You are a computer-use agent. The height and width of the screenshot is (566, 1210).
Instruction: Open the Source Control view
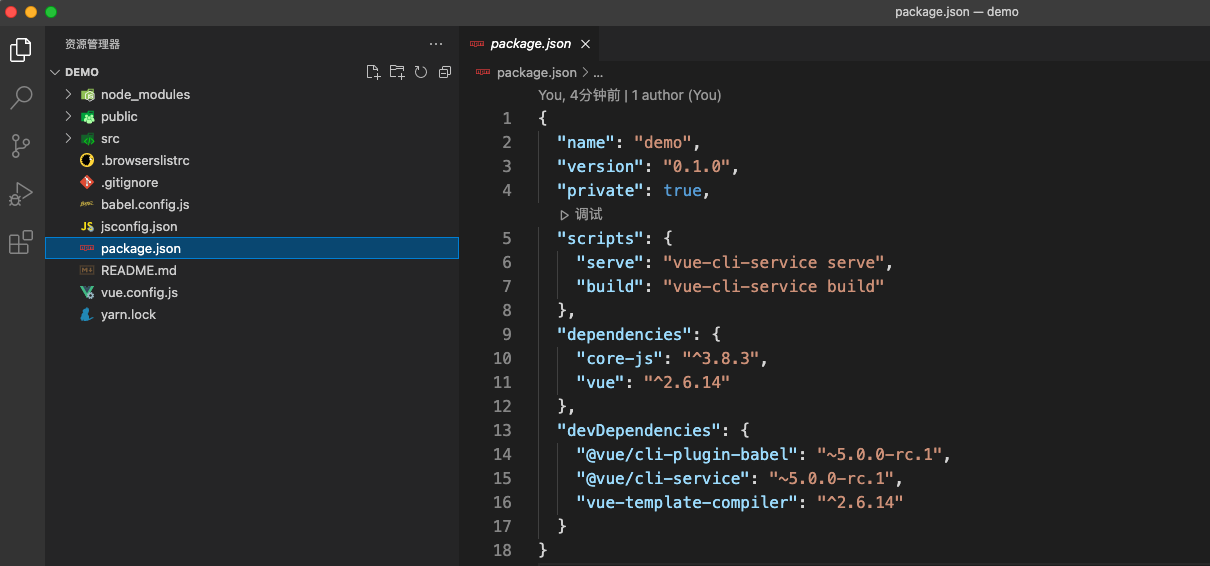point(21,146)
